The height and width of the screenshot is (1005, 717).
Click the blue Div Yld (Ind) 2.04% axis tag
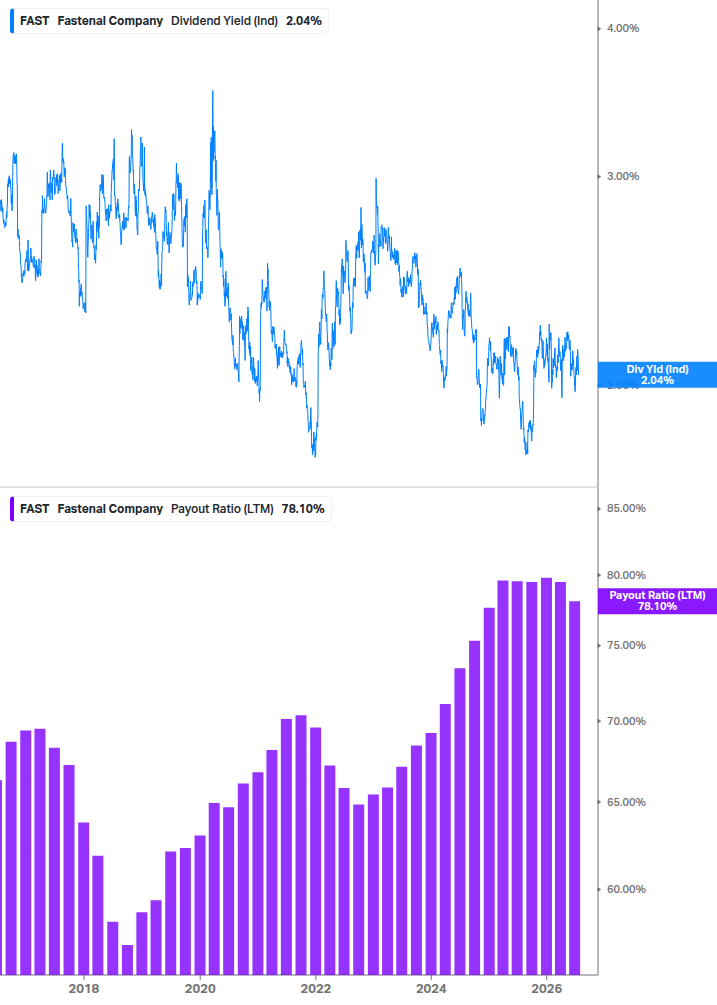pyautogui.click(x=657, y=375)
